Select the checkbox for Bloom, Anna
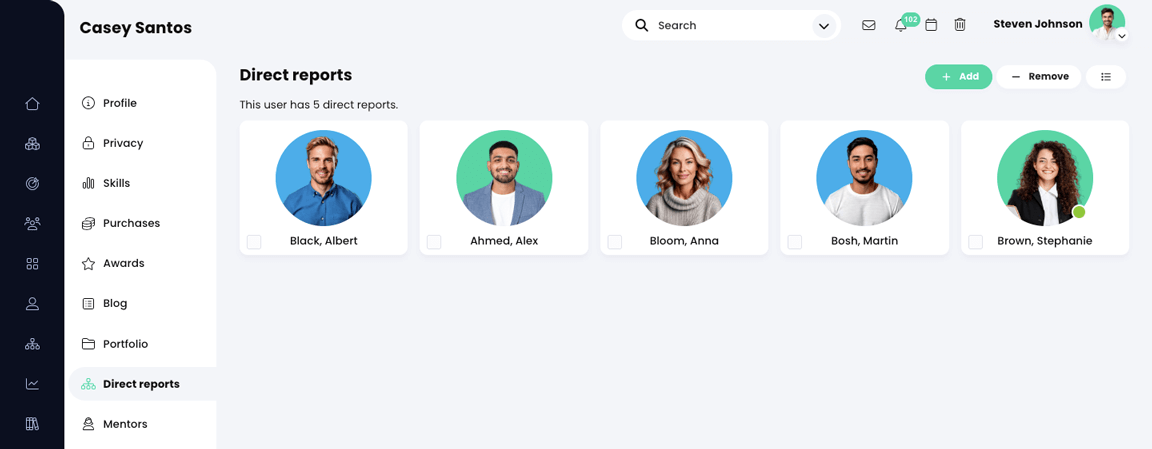1152x449 pixels. pyautogui.click(x=615, y=242)
